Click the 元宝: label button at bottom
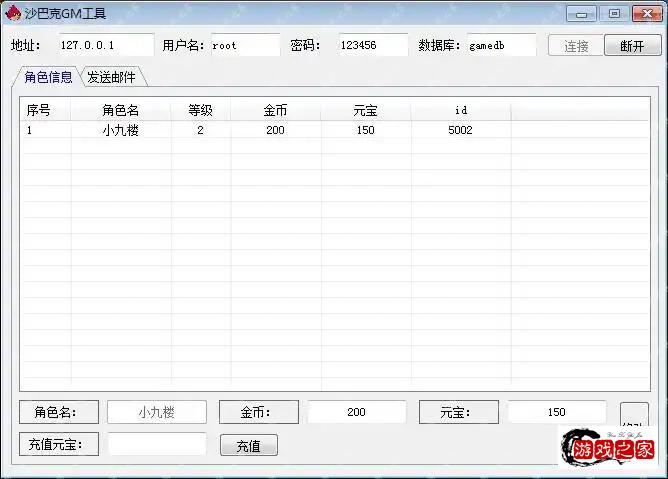The image size is (668, 479). (459, 412)
